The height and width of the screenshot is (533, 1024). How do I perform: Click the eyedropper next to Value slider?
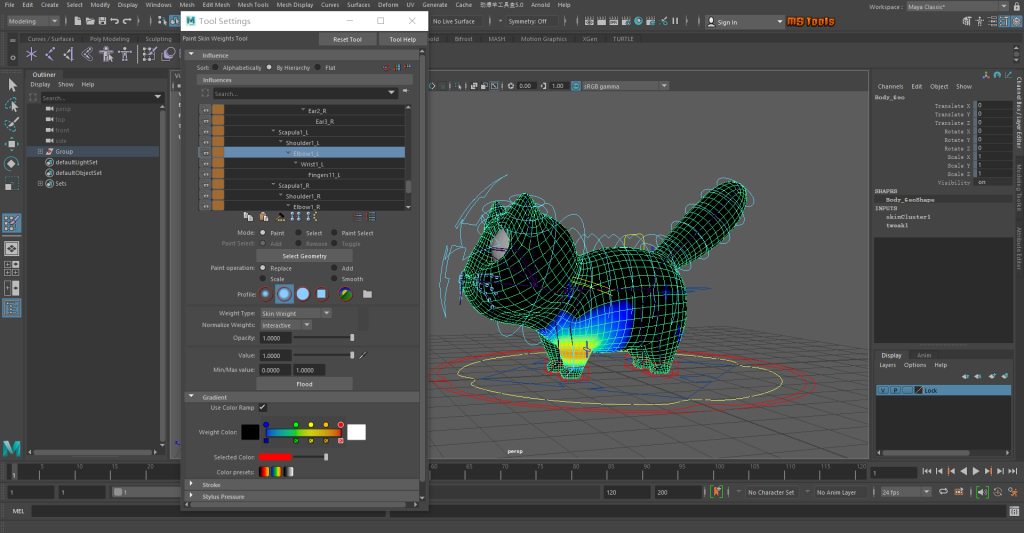[x=363, y=355]
